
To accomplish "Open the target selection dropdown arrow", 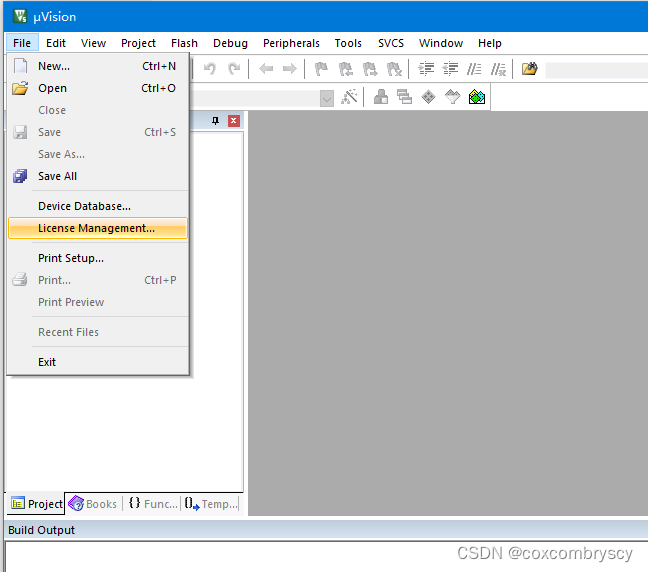I will [326, 99].
